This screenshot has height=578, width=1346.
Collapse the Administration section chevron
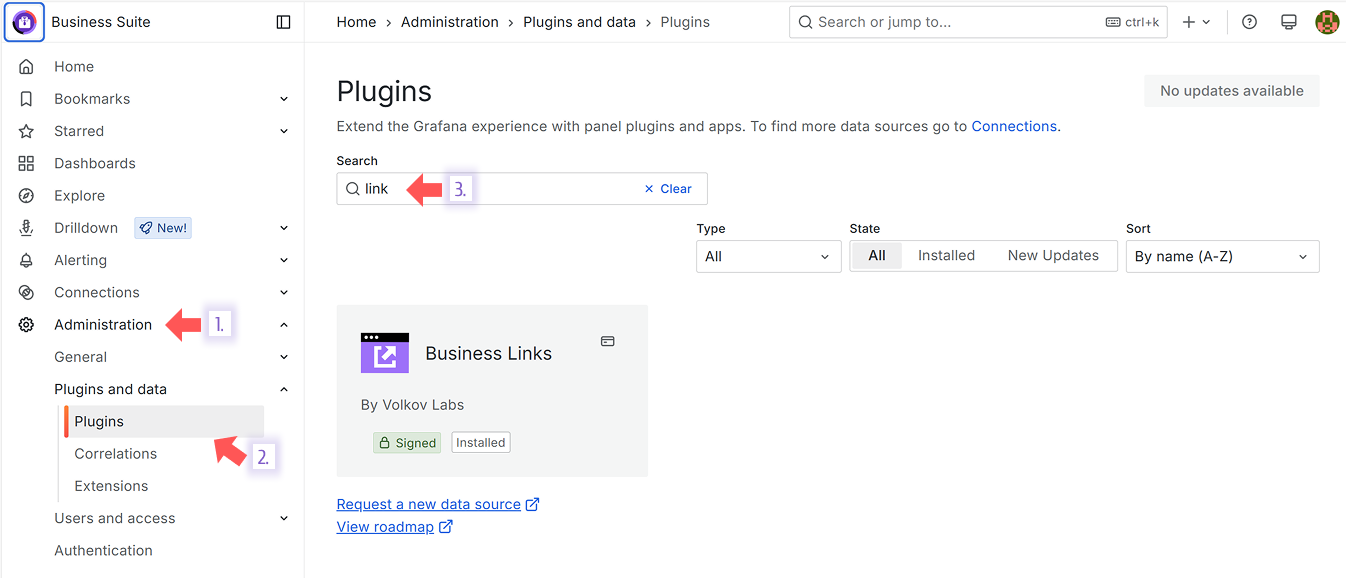click(284, 325)
